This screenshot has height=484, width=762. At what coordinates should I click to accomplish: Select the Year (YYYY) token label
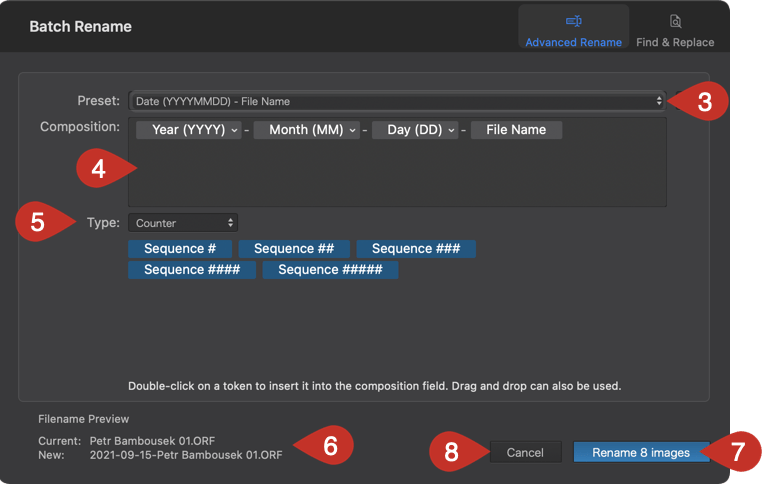189,130
